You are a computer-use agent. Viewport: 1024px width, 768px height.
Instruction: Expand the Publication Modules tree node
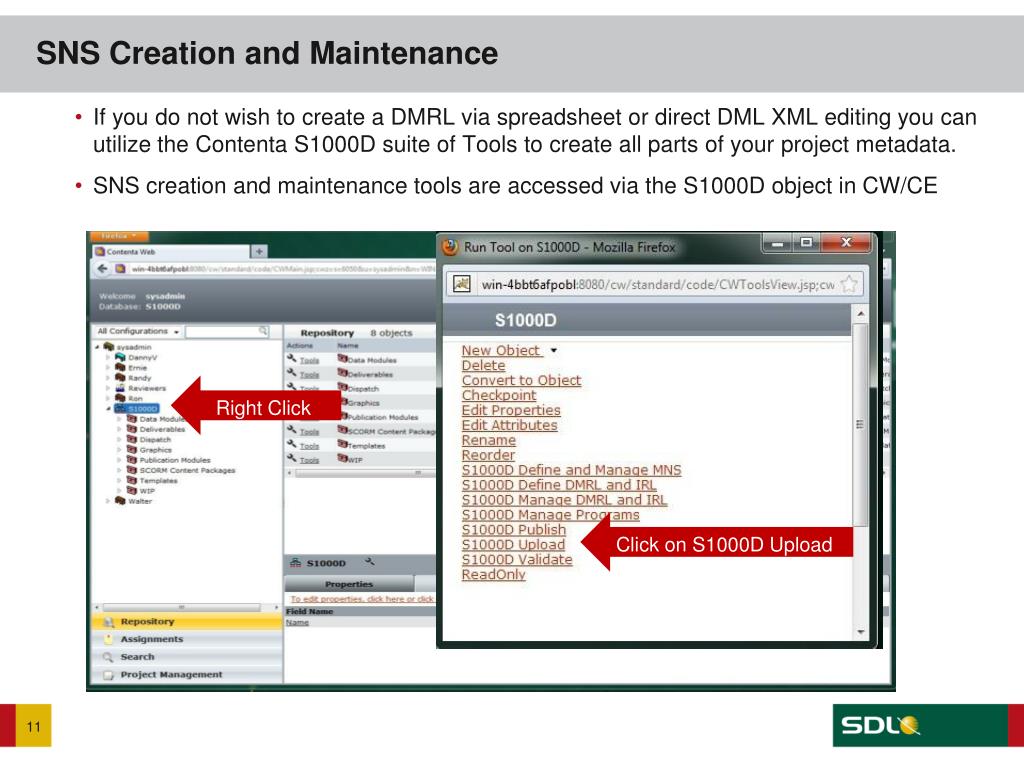tap(120, 460)
